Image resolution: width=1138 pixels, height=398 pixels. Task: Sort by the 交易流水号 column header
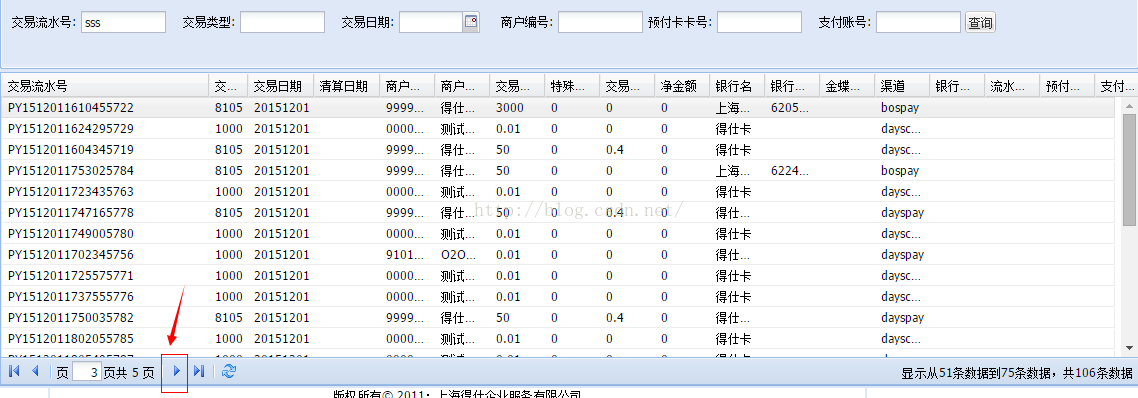(105, 86)
